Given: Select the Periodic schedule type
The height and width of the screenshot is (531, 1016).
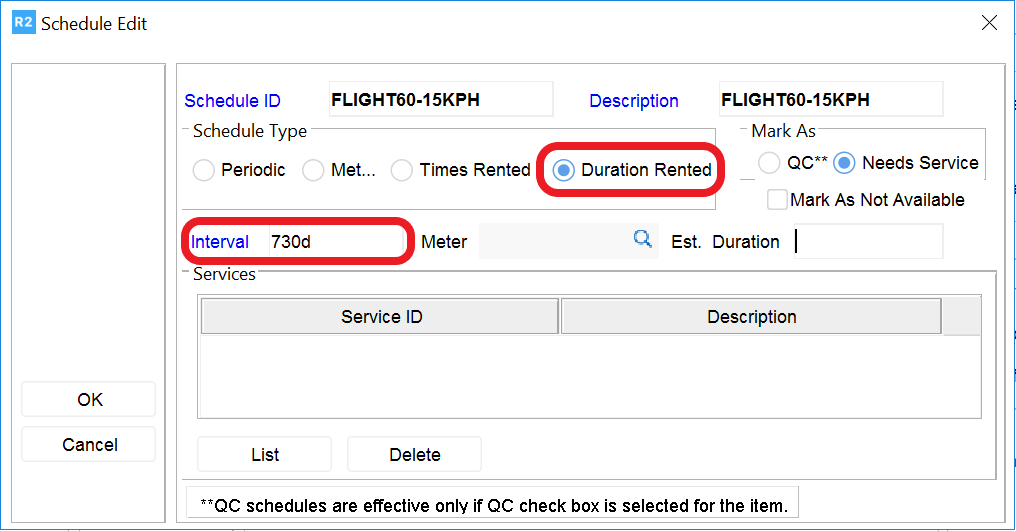Looking at the screenshot, I should (x=204, y=171).
